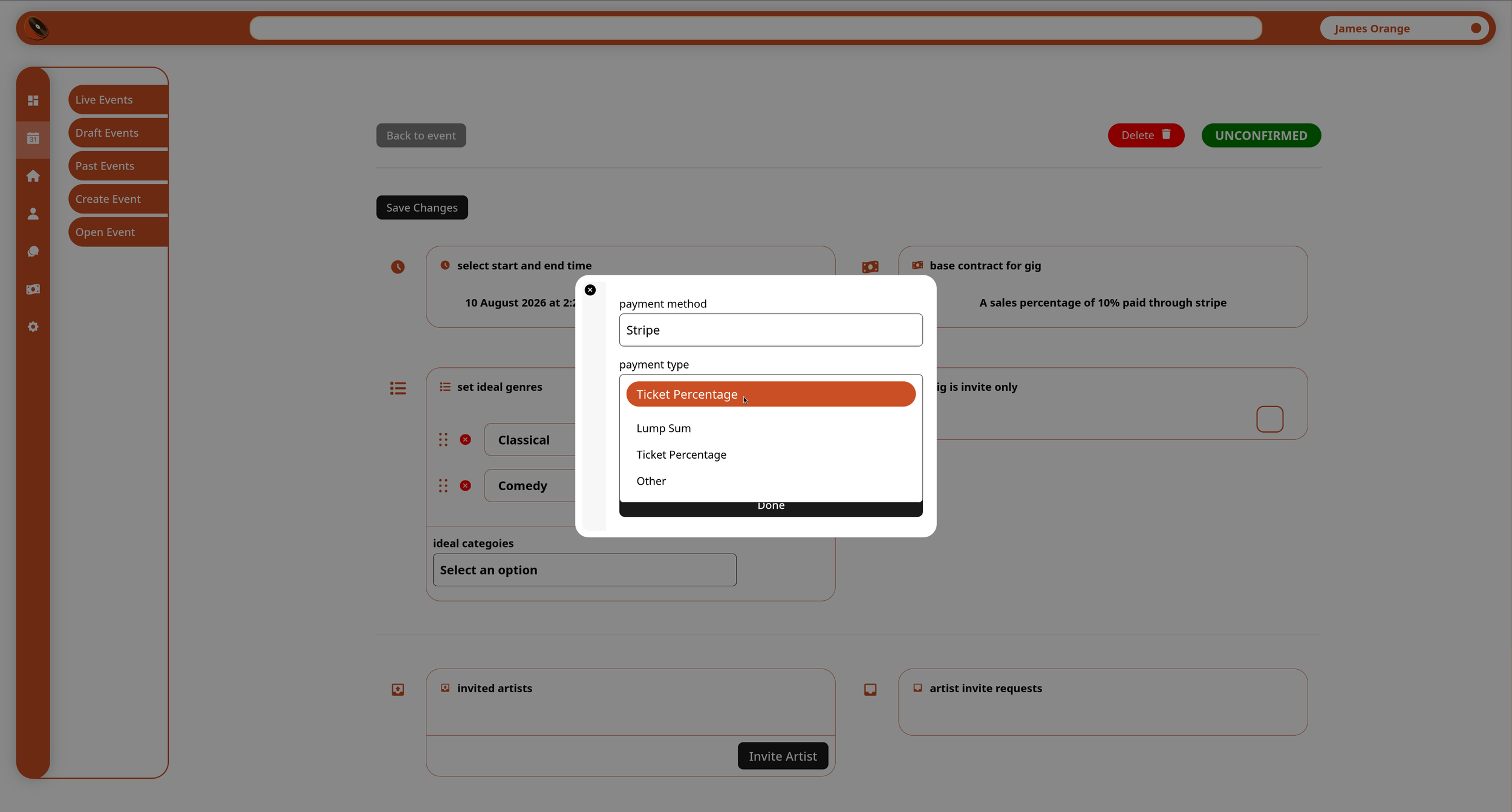The width and height of the screenshot is (1512, 812).
Task: Click the top search bar field
Action: 755,28
